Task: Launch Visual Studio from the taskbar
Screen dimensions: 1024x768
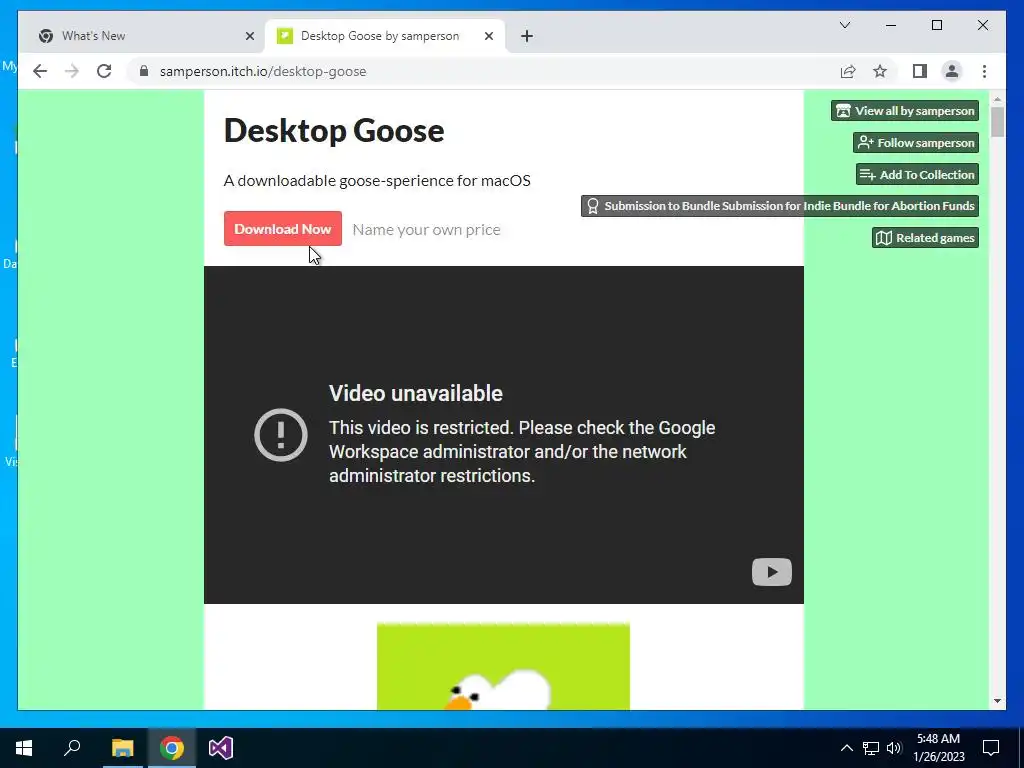Action: [x=221, y=748]
